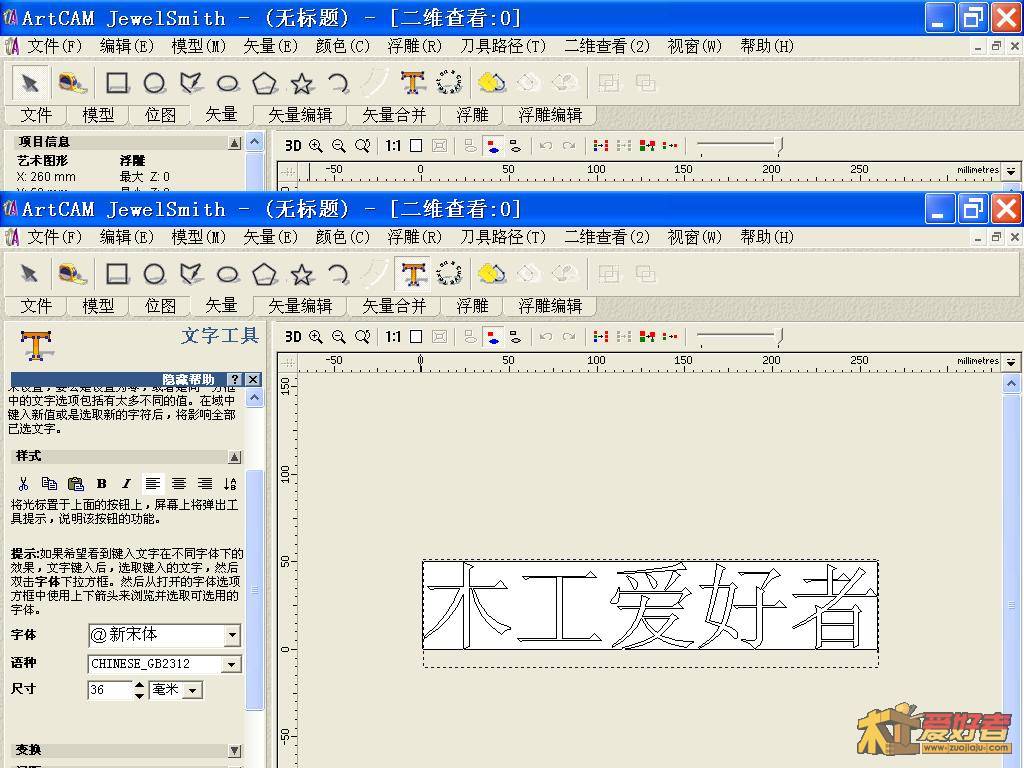Viewport: 1024px width, 768px height.
Task: Choose rectangle tool in upper window
Action: point(118,83)
